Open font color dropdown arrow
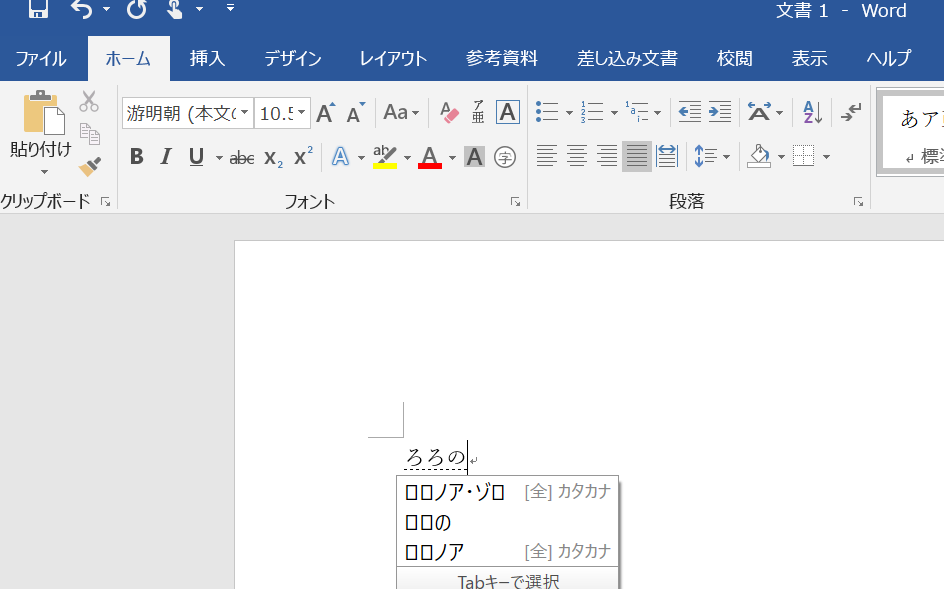This screenshot has width=944, height=589. (x=452, y=158)
